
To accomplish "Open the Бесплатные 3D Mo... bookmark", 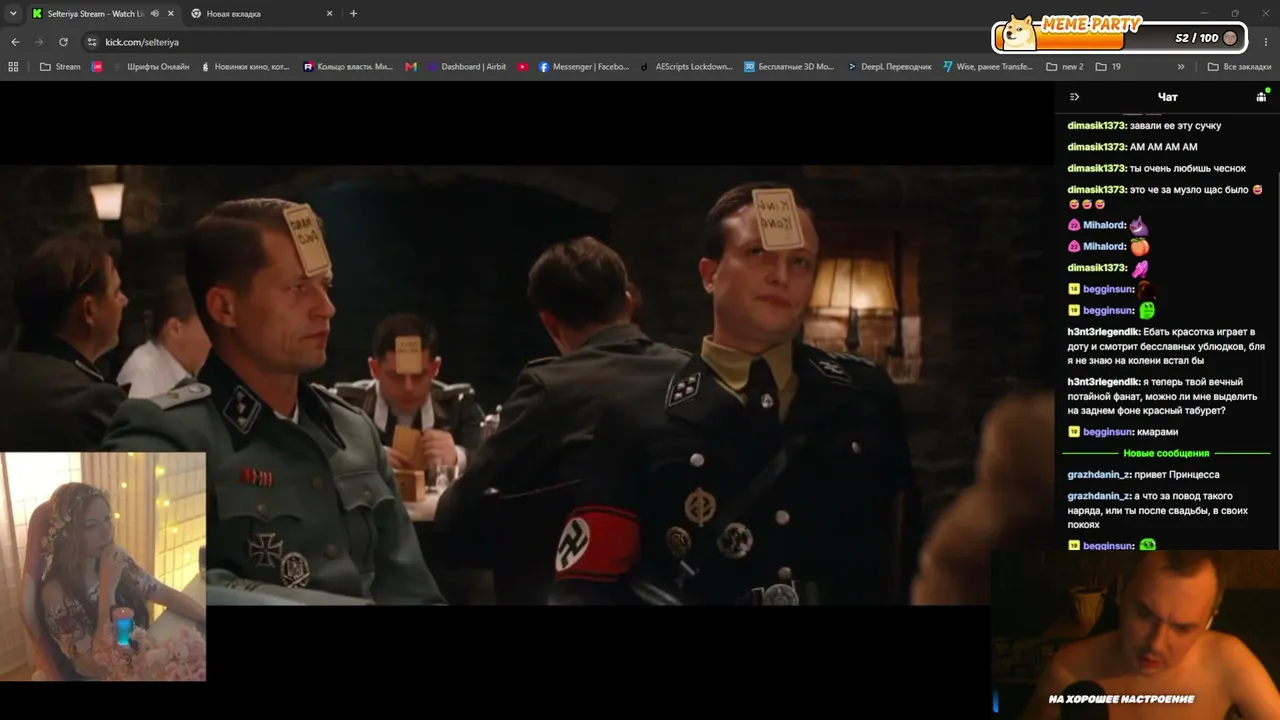I will 789,67.
